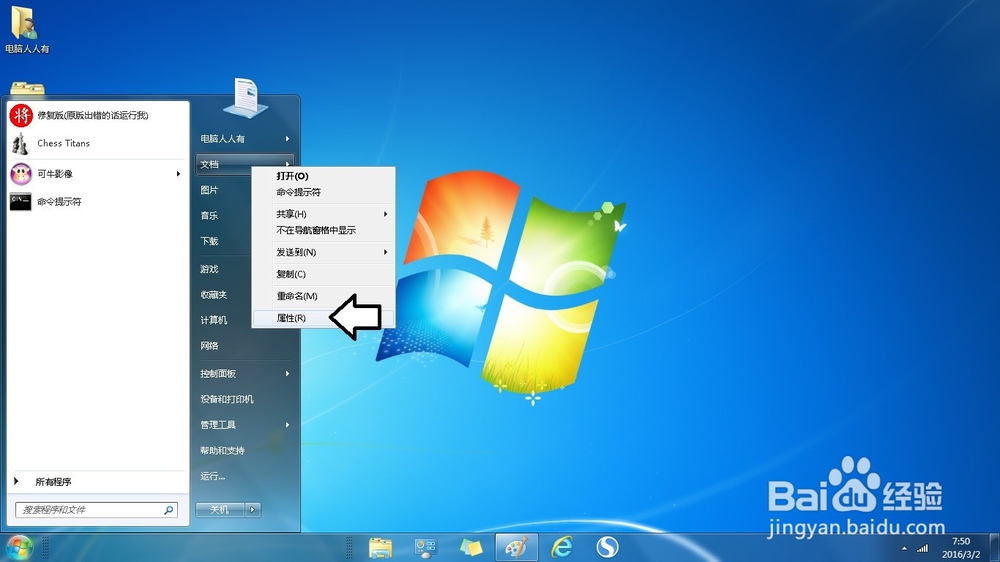Screen dimensions: 1000x562
Task: Open the Sogou browser taskbar icon
Action: [x=607, y=548]
